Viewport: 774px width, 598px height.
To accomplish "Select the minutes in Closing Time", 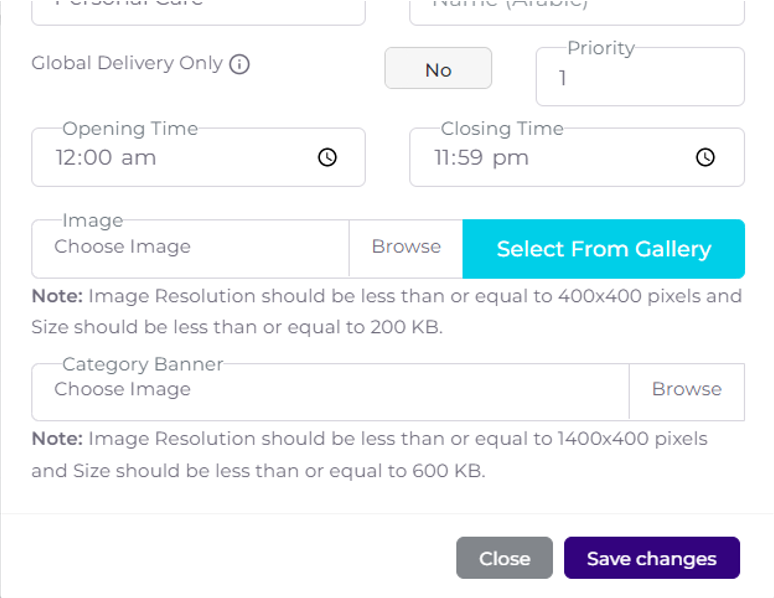I will [474, 157].
